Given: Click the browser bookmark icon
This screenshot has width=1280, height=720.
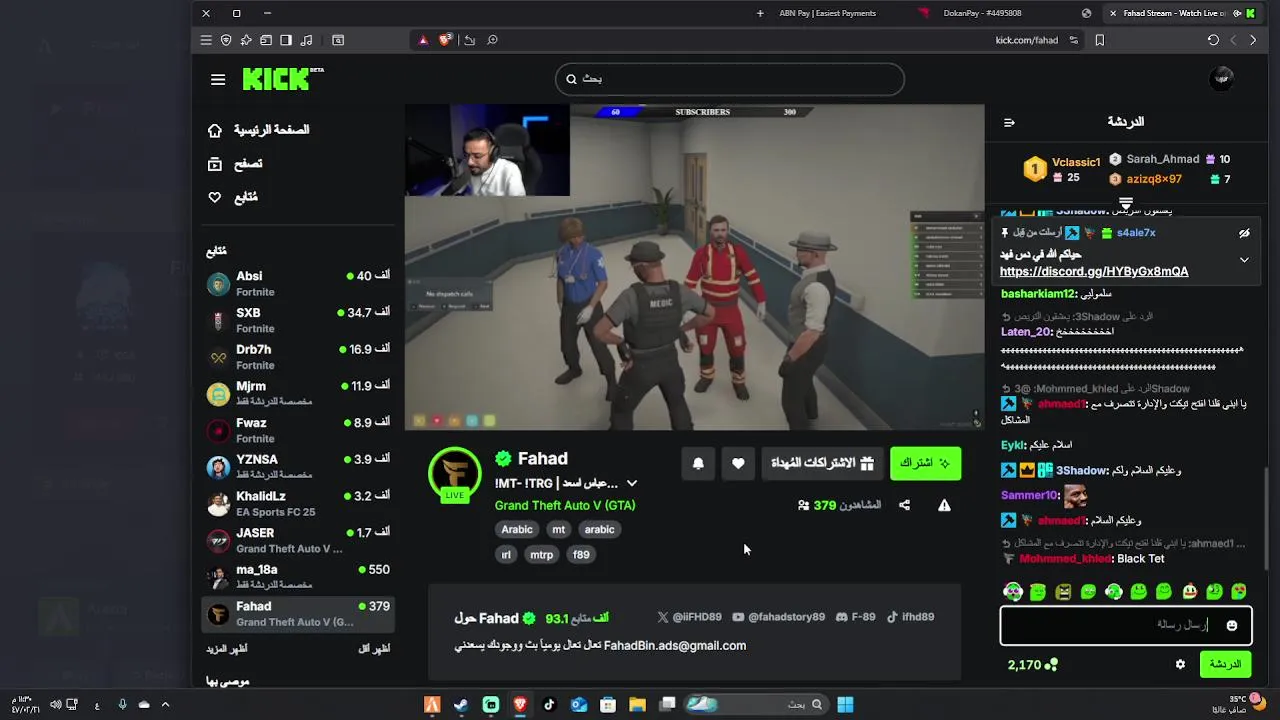Looking at the screenshot, I should pyautogui.click(x=1100, y=40).
